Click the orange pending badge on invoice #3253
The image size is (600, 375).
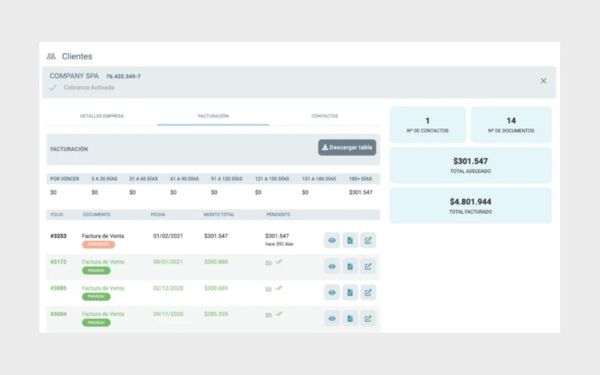pos(98,245)
